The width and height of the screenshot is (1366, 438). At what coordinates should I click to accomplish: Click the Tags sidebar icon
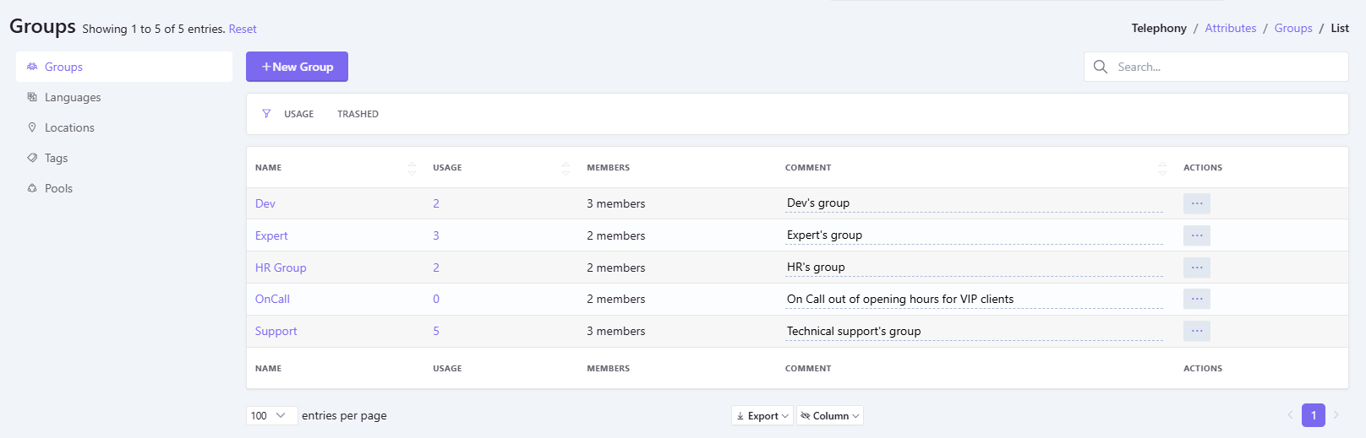(x=32, y=158)
